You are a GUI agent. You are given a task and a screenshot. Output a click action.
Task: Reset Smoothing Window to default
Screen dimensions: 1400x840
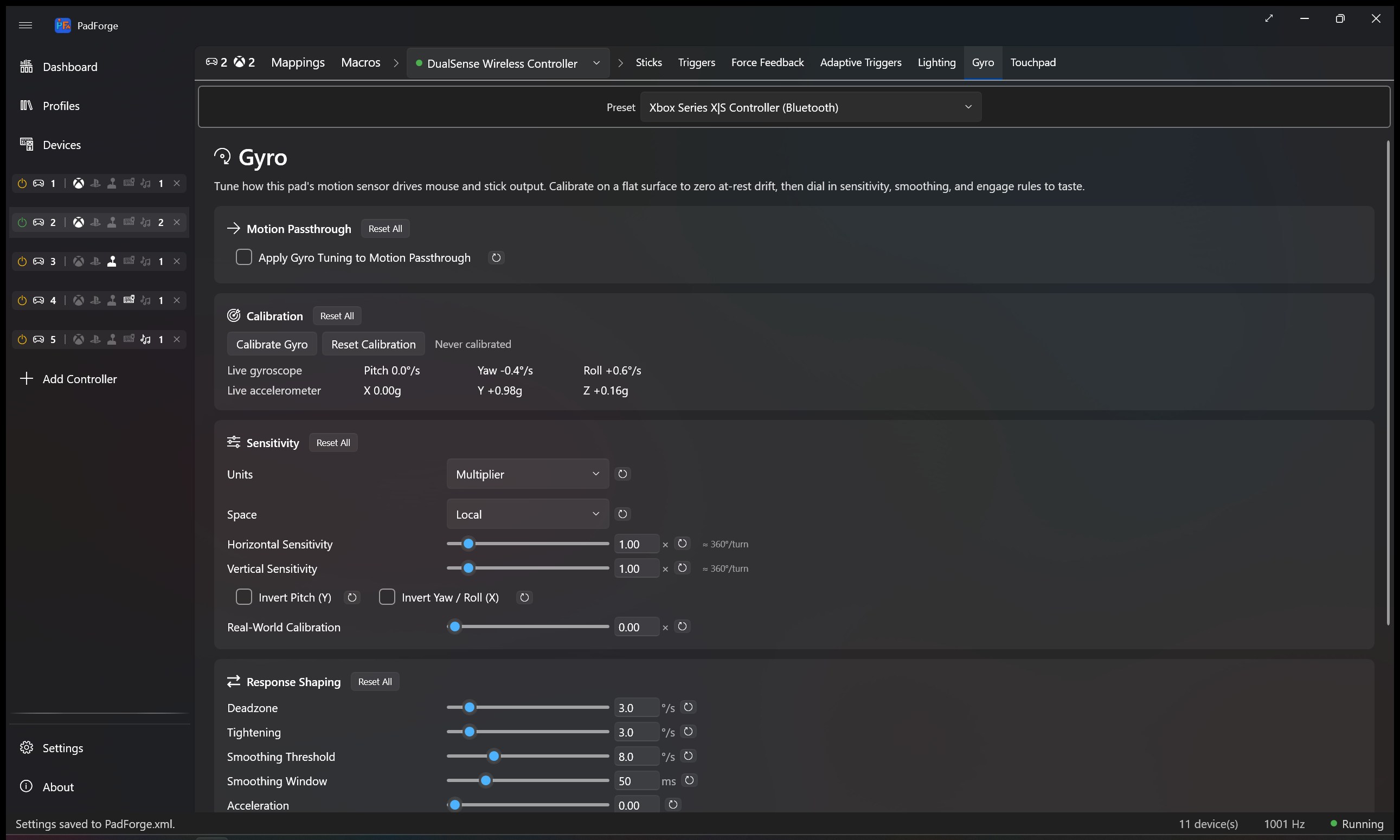click(x=689, y=780)
